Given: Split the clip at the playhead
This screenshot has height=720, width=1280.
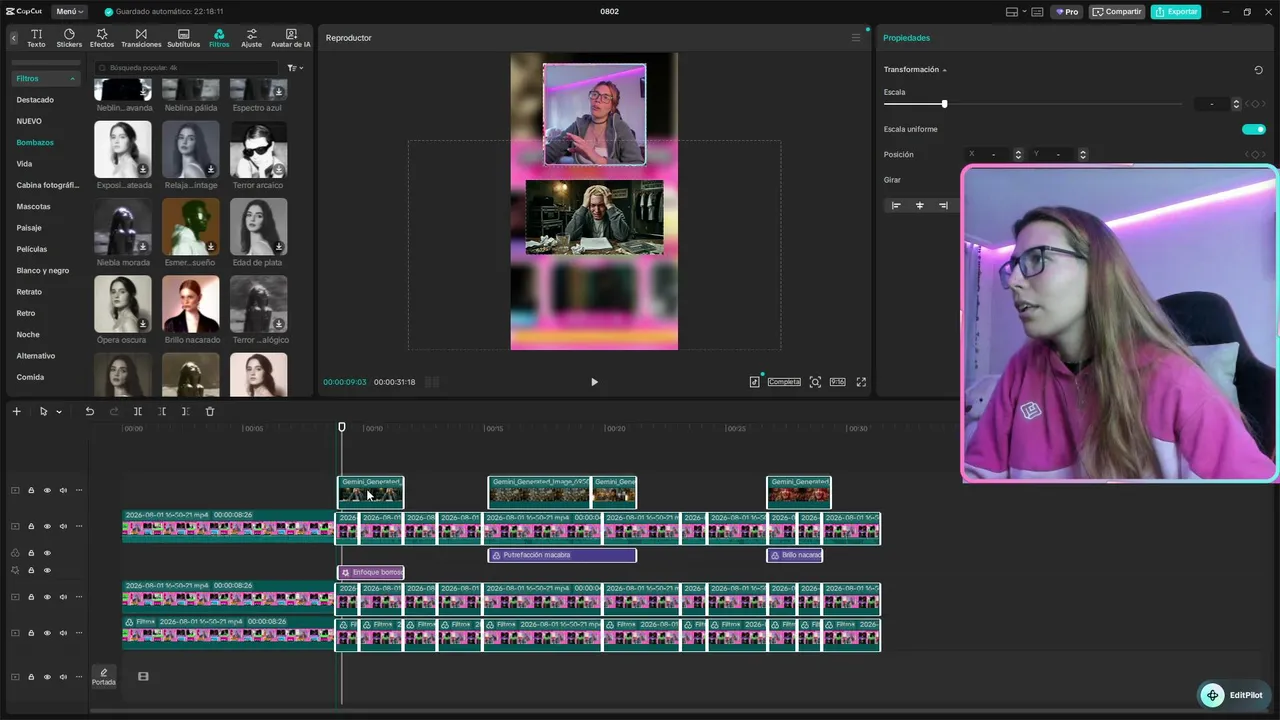Looking at the screenshot, I should 138,411.
